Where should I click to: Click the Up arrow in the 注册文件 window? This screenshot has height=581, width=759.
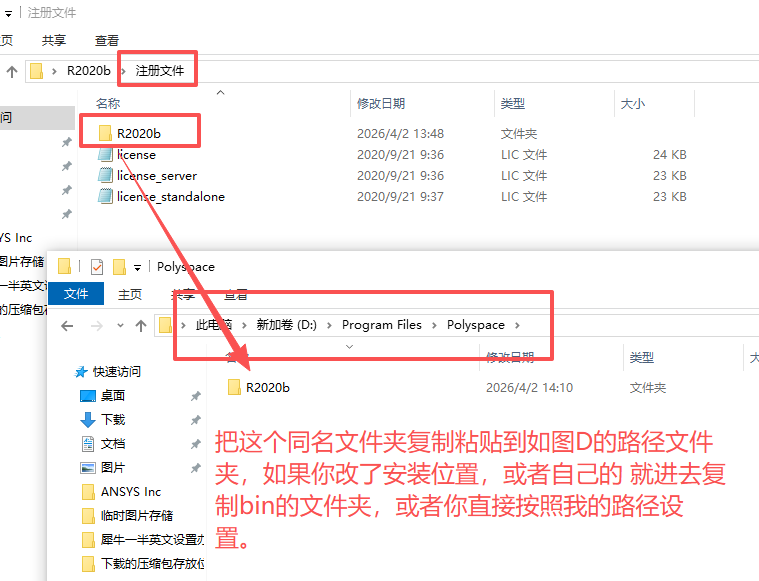coord(12,72)
